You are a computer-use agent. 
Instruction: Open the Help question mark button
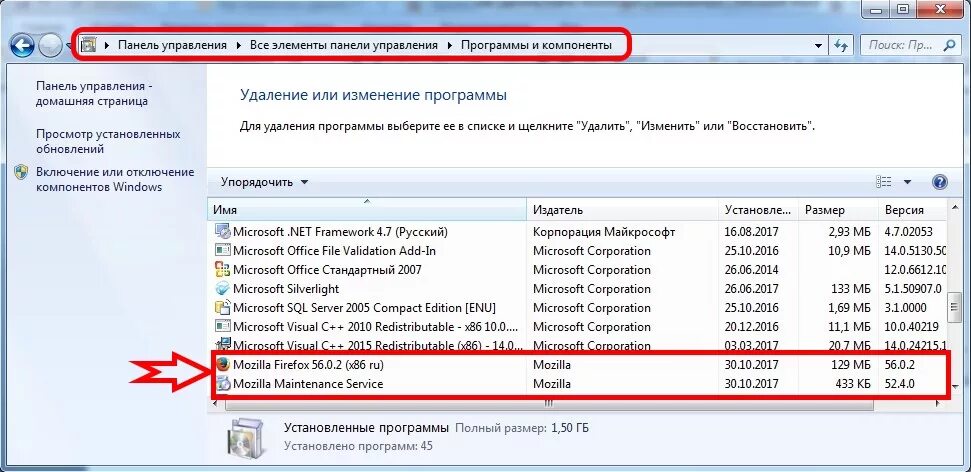(x=939, y=182)
